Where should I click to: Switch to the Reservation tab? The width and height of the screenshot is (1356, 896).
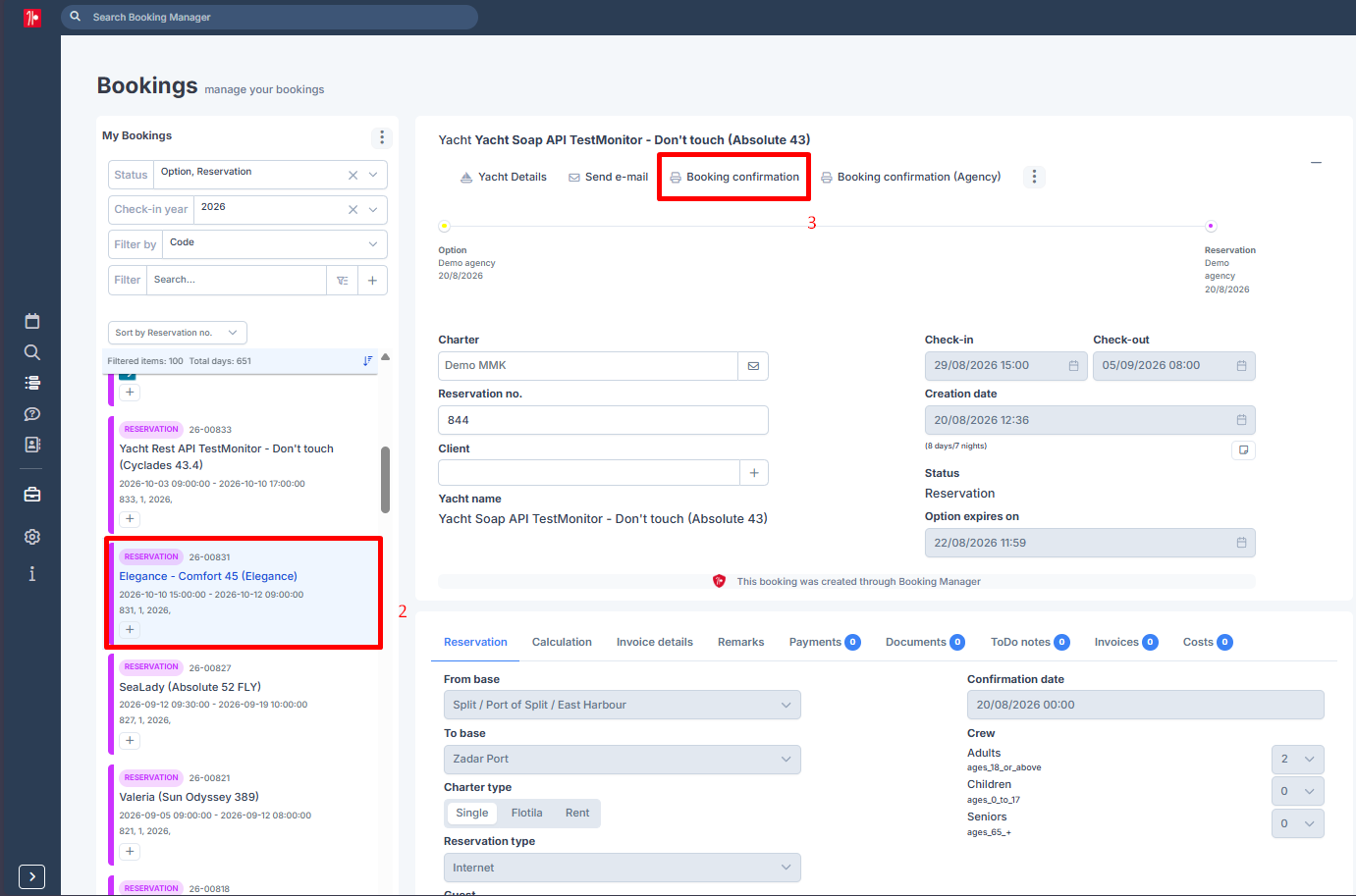(475, 643)
